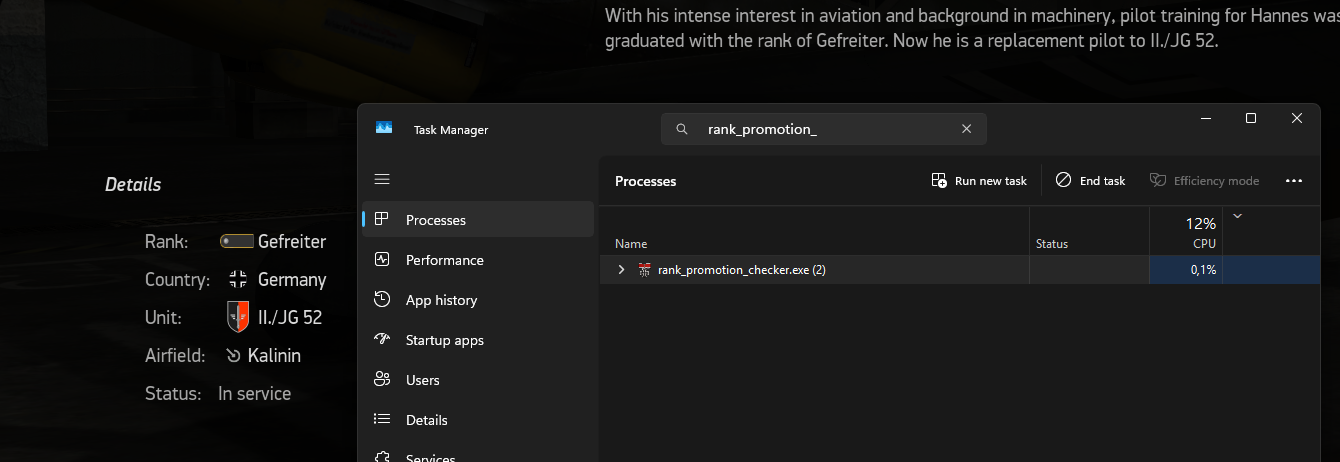
Task: Click the Run new task button
Action: [x=979, y=181]
